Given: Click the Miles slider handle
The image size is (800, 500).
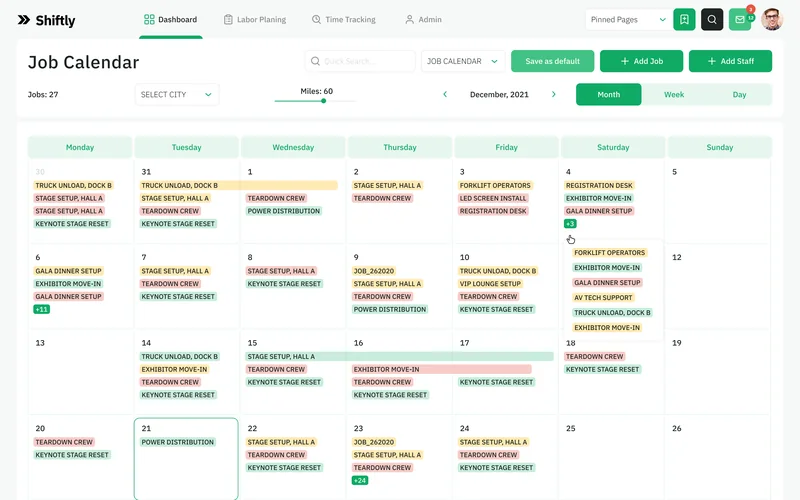Looking at the screenshot, I should (323, 101).
